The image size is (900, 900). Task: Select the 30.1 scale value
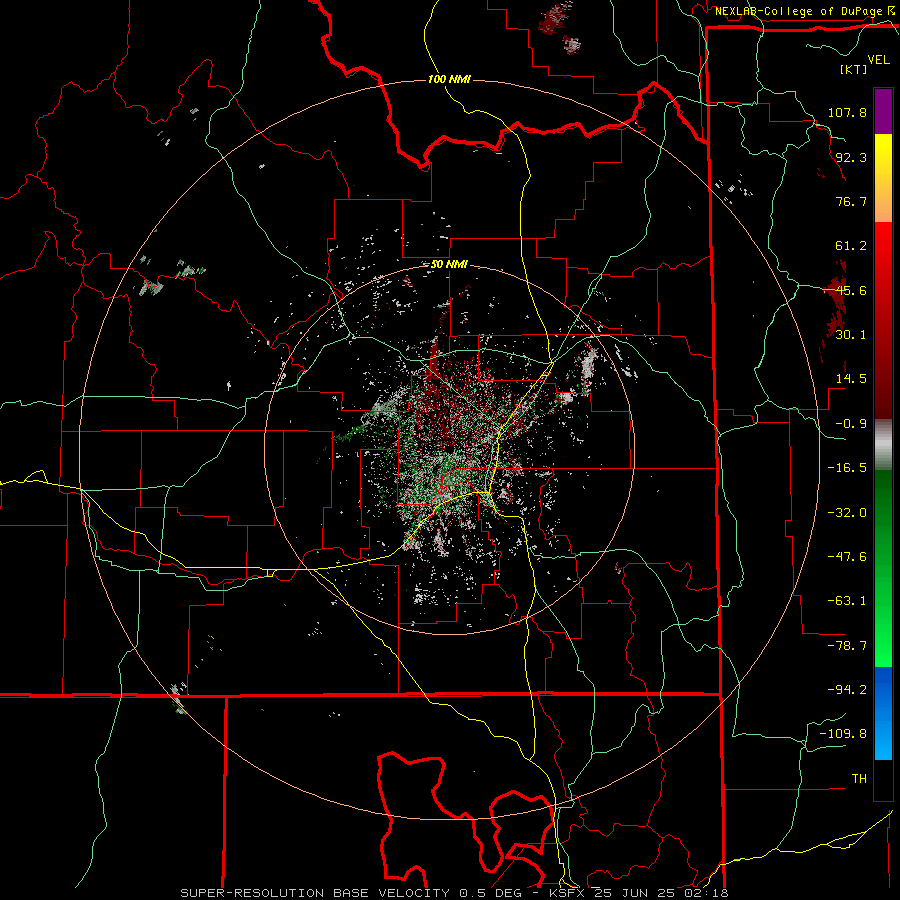coord(851,335)
